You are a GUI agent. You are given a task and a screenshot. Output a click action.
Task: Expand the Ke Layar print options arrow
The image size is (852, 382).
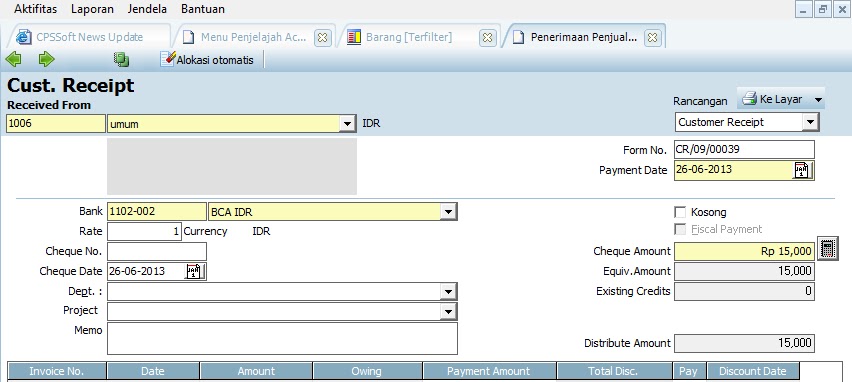818,99
